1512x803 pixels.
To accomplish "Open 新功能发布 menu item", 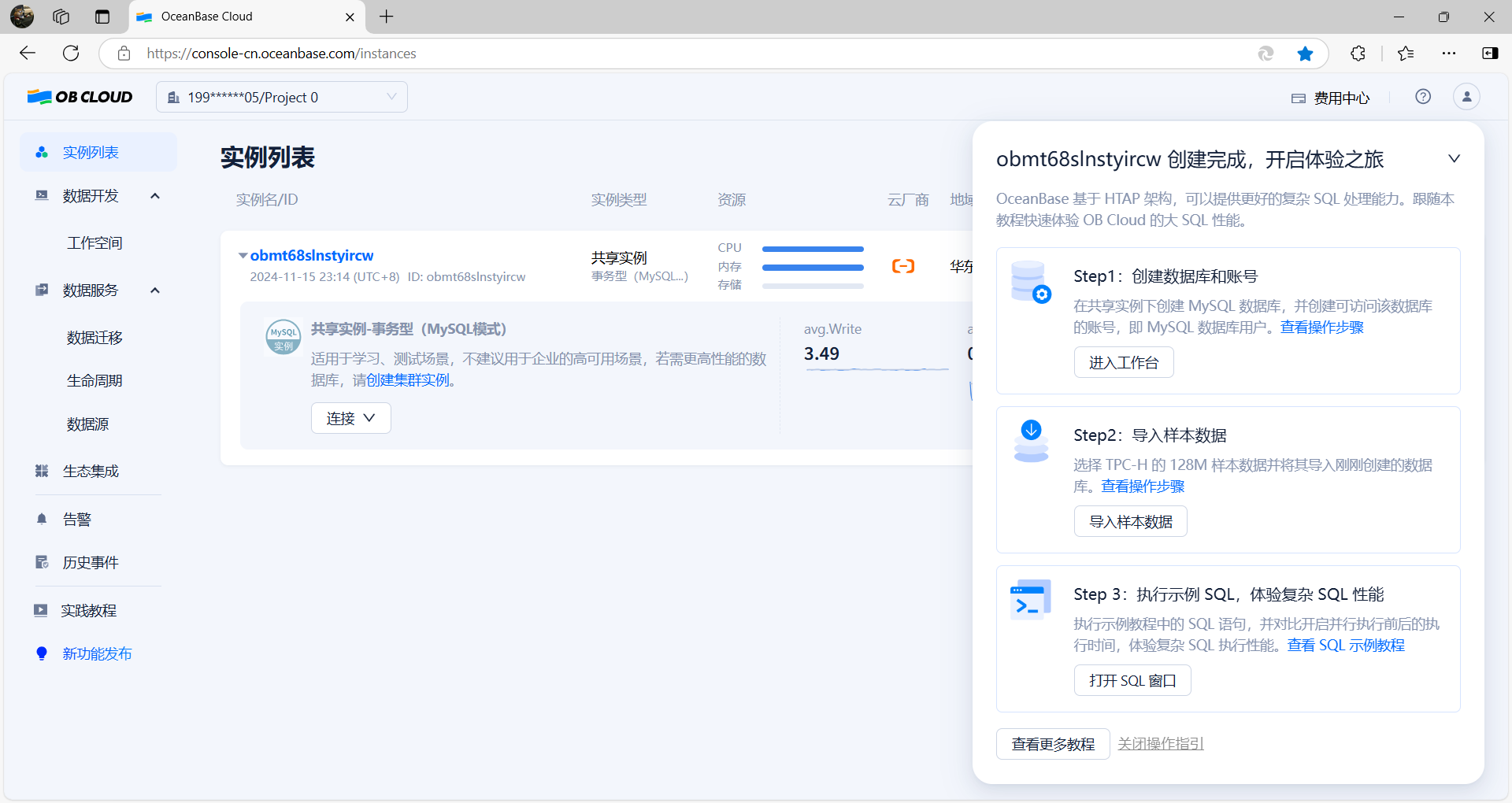I will point(97,653).
